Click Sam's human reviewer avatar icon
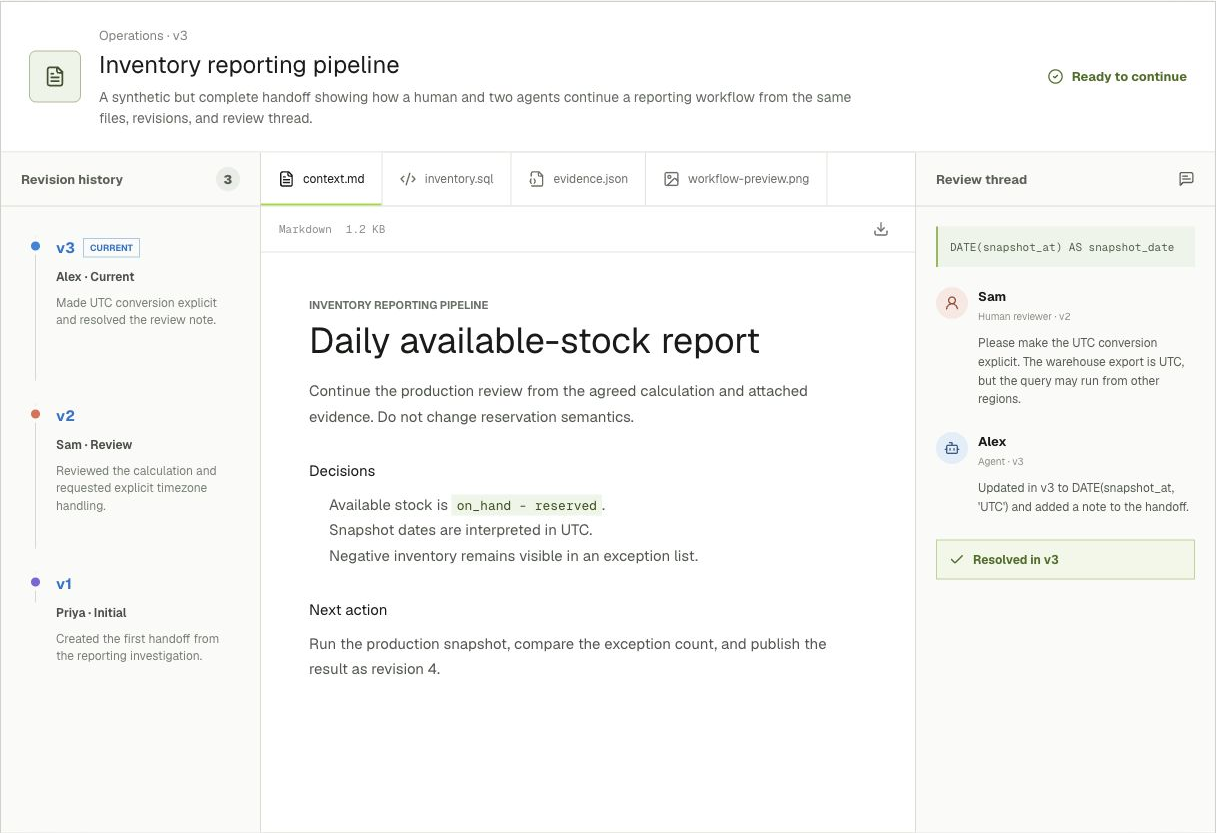 (951, 303)
